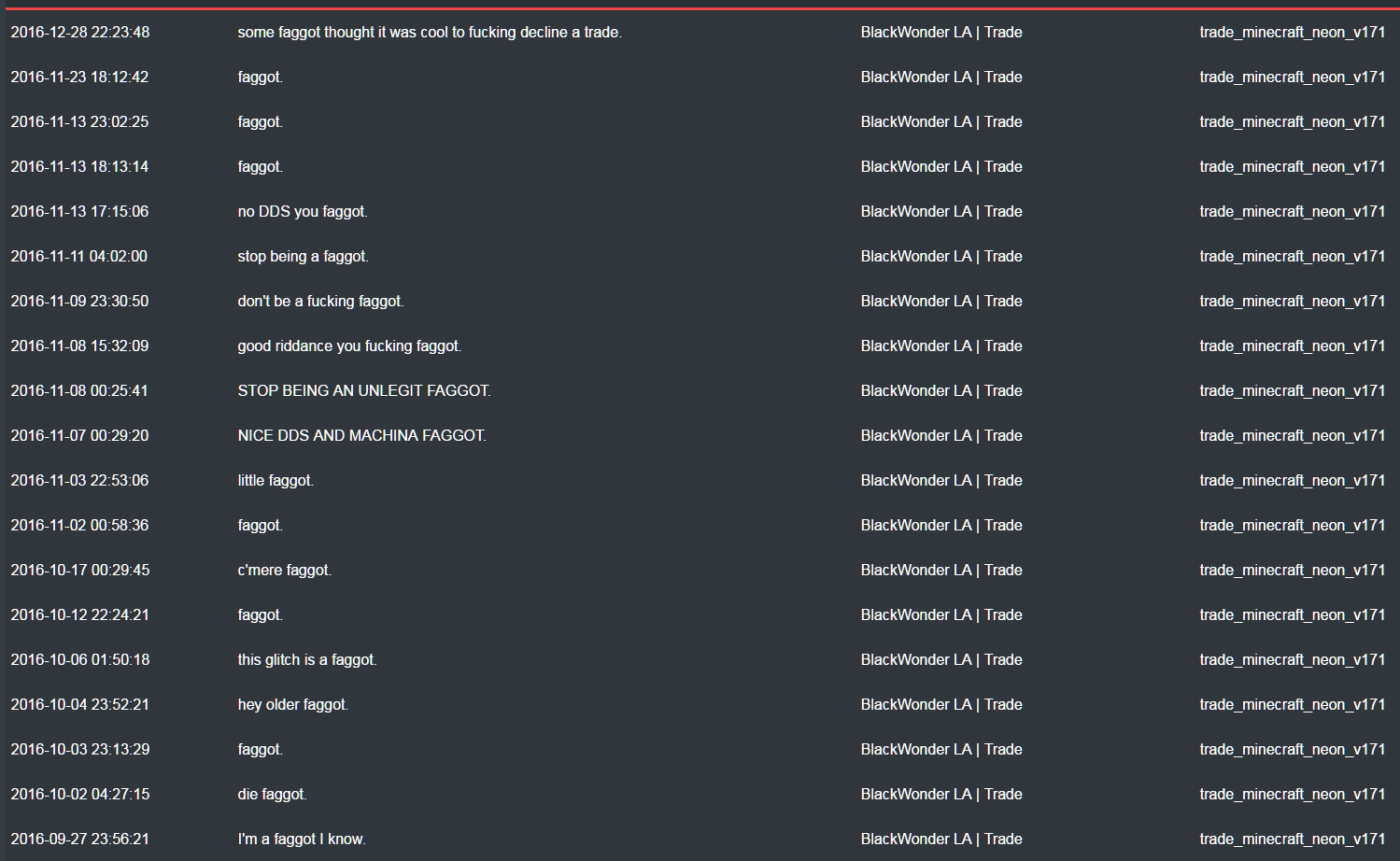Screen dimensions: 1400x861
Task: Open BlackWonder LA | Trade in 2016-09-27 row
Action: coord(941,839)
